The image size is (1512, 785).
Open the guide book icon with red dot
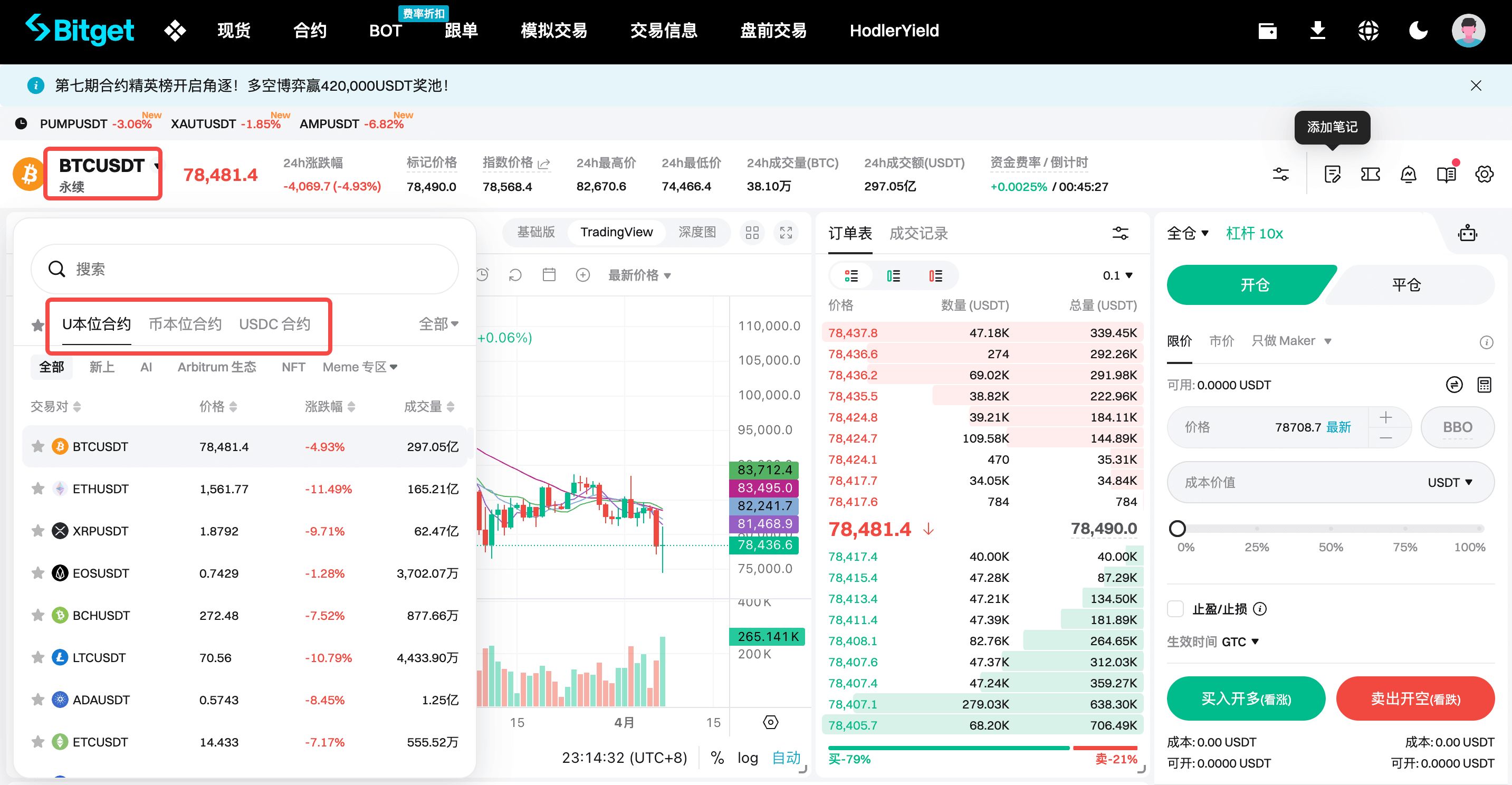(x=1446, y=174)
